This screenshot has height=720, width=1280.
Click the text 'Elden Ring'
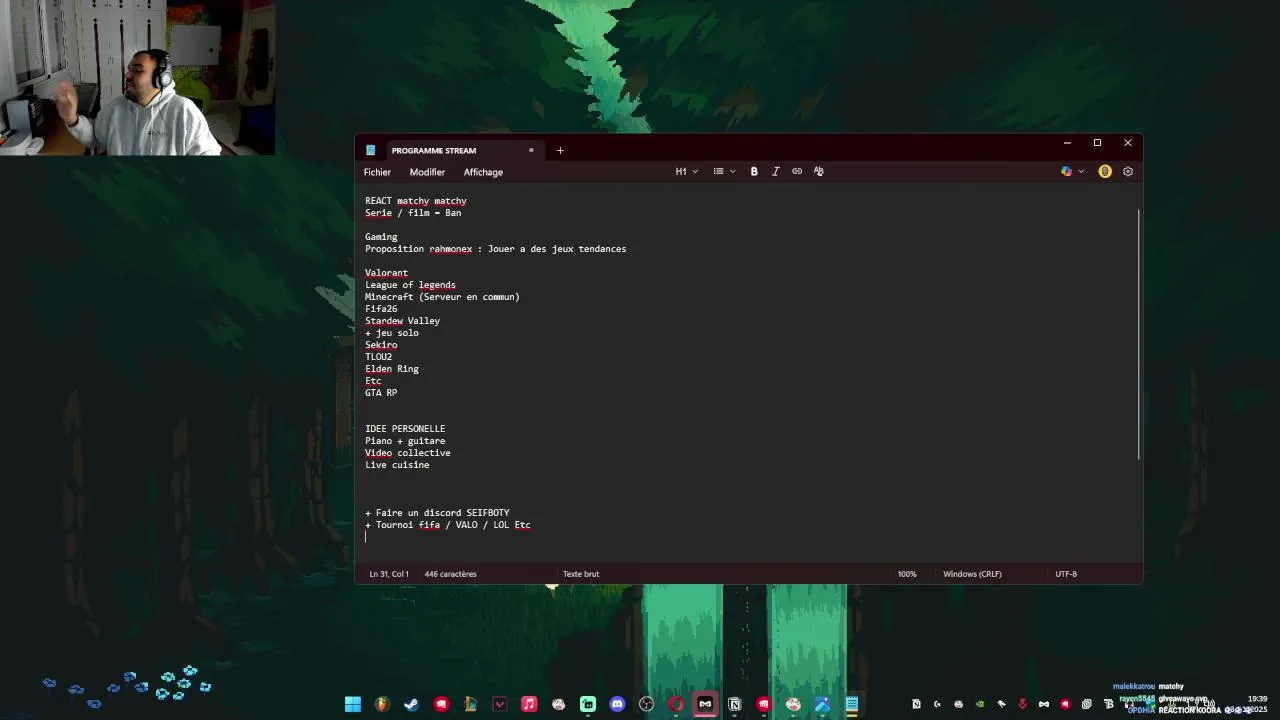click(392, 369)
